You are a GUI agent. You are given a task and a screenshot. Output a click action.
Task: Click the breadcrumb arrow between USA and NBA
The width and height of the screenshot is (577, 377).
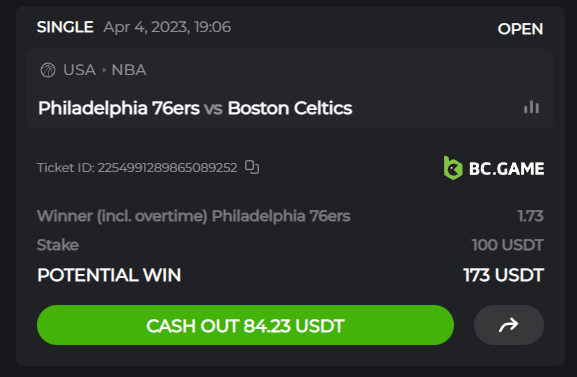click(104, 70)
